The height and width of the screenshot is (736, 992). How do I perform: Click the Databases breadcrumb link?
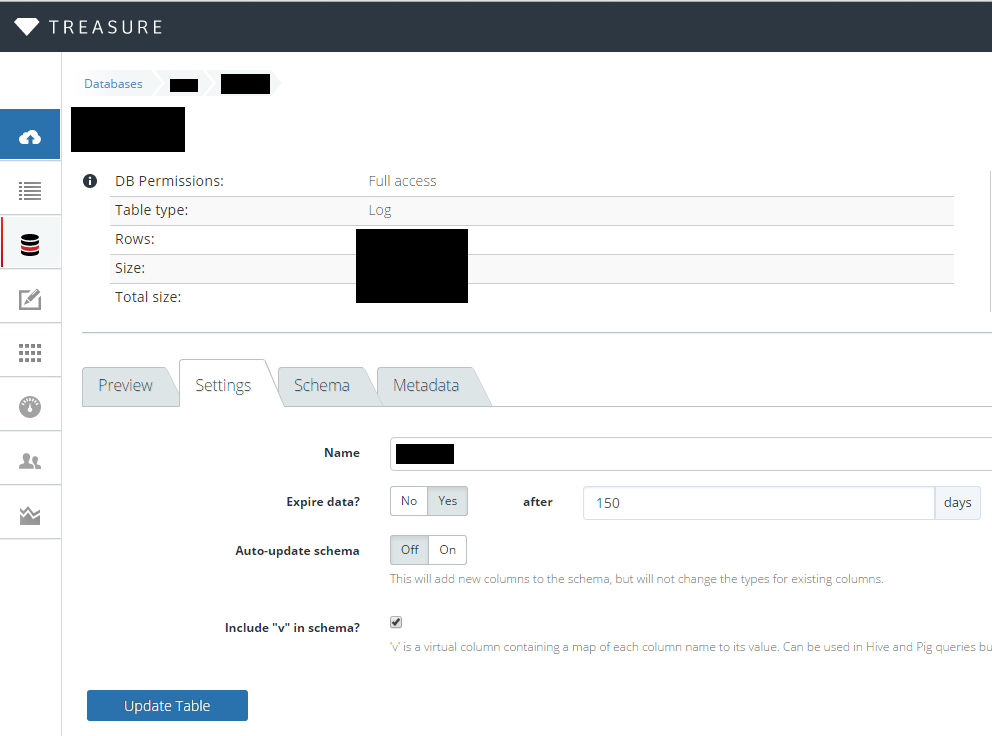113,84
